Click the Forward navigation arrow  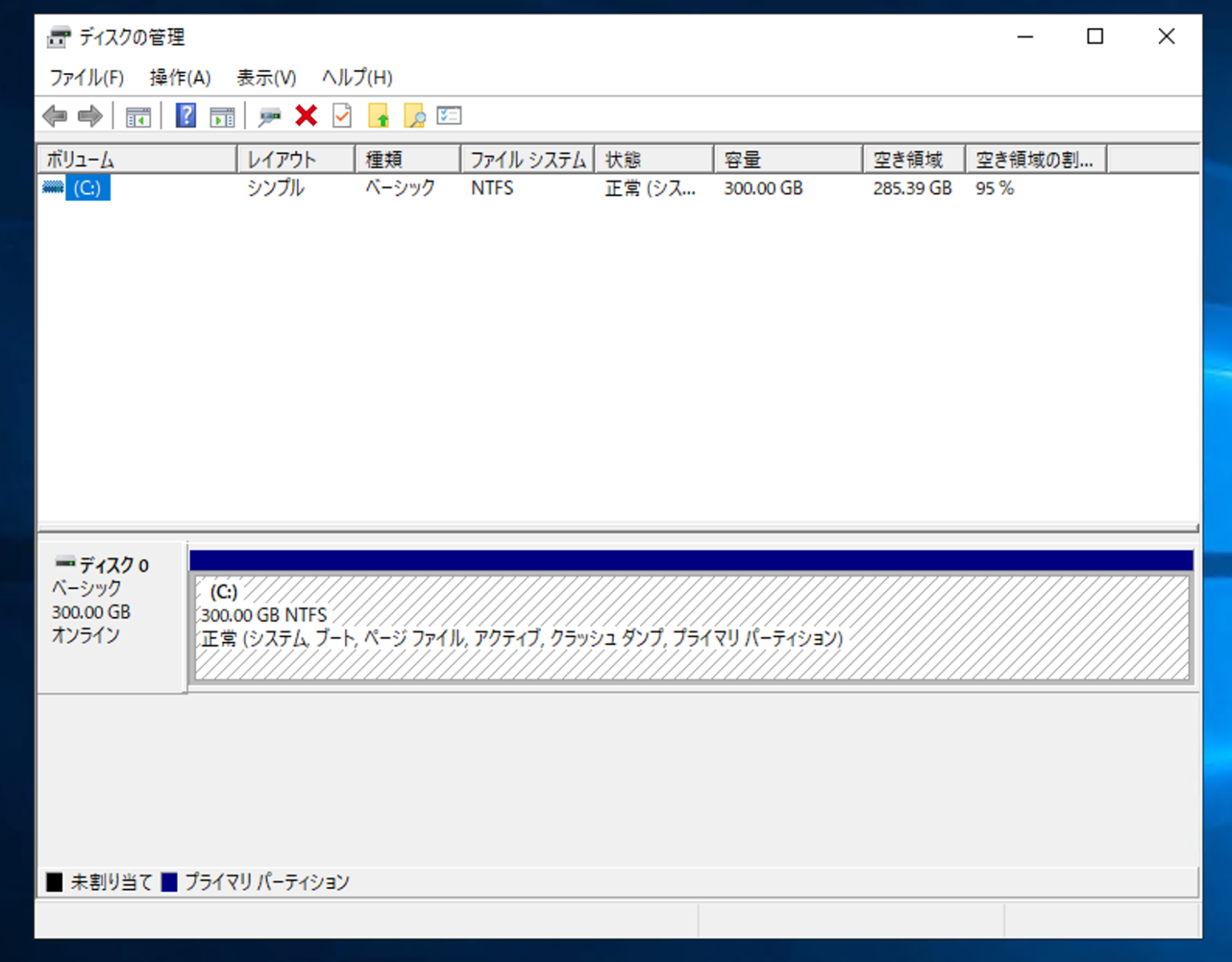[x=90, y=116]
